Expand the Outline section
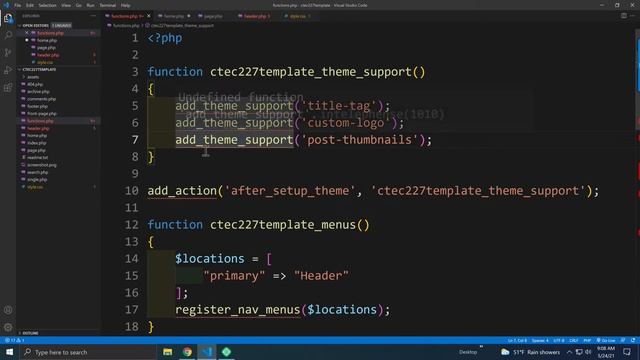Screen dimensions: 640x360 point(30,333)
